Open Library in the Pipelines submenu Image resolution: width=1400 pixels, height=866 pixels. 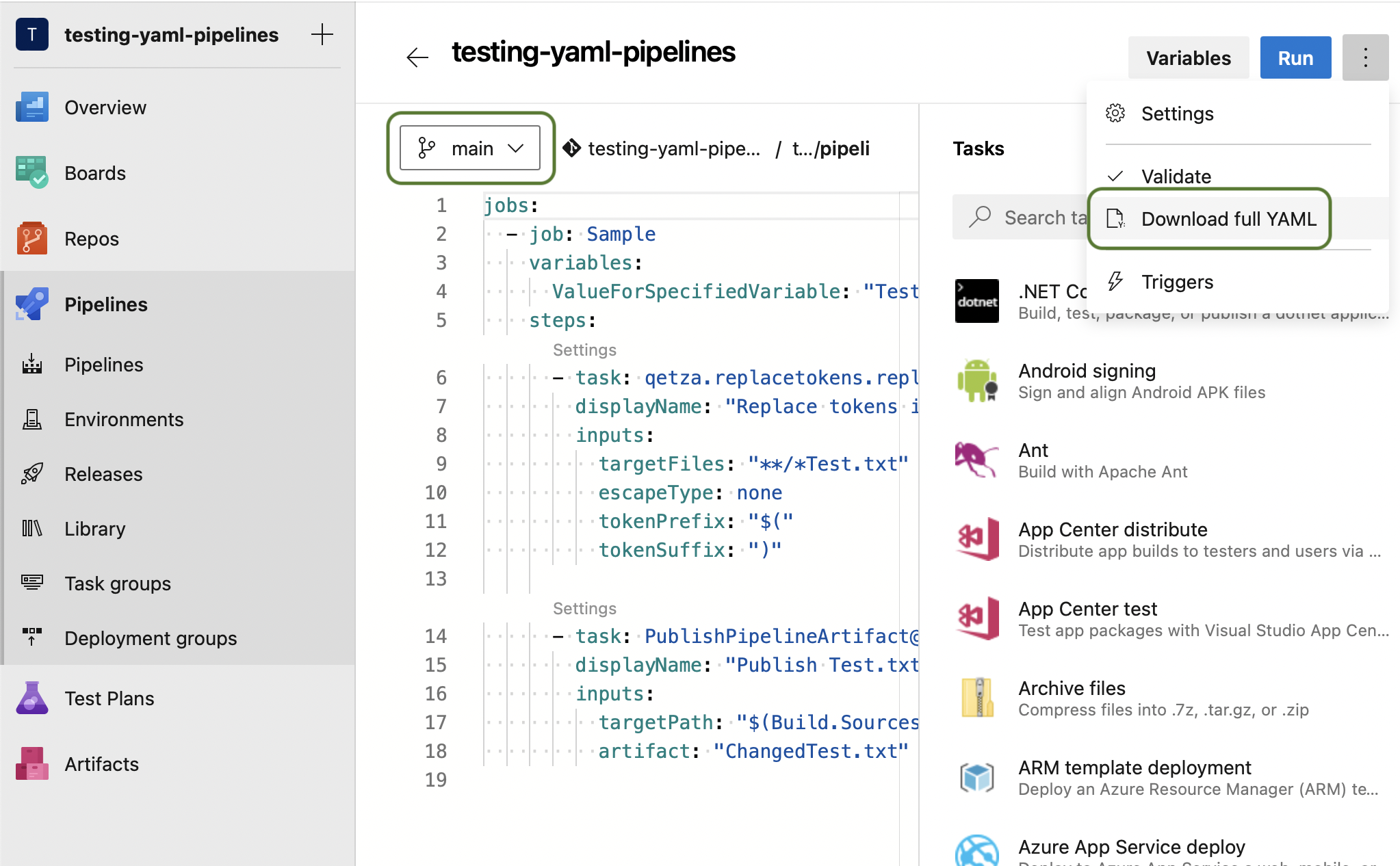(94, 529)
